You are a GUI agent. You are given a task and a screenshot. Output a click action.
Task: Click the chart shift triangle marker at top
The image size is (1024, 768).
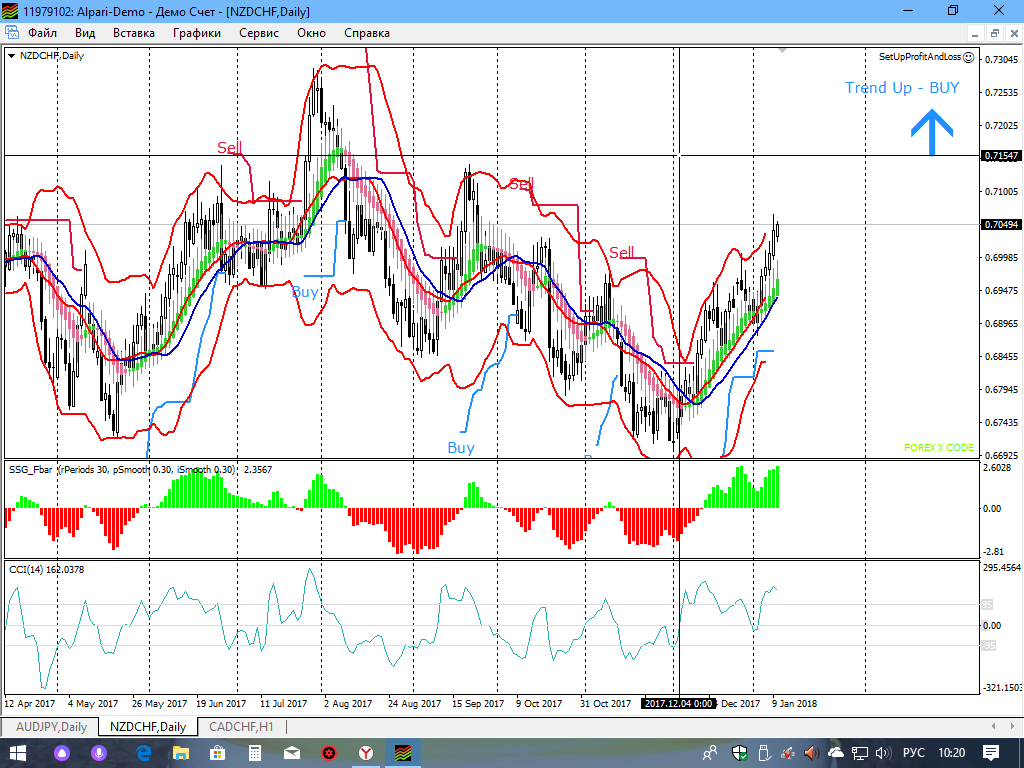click(782, 50)
